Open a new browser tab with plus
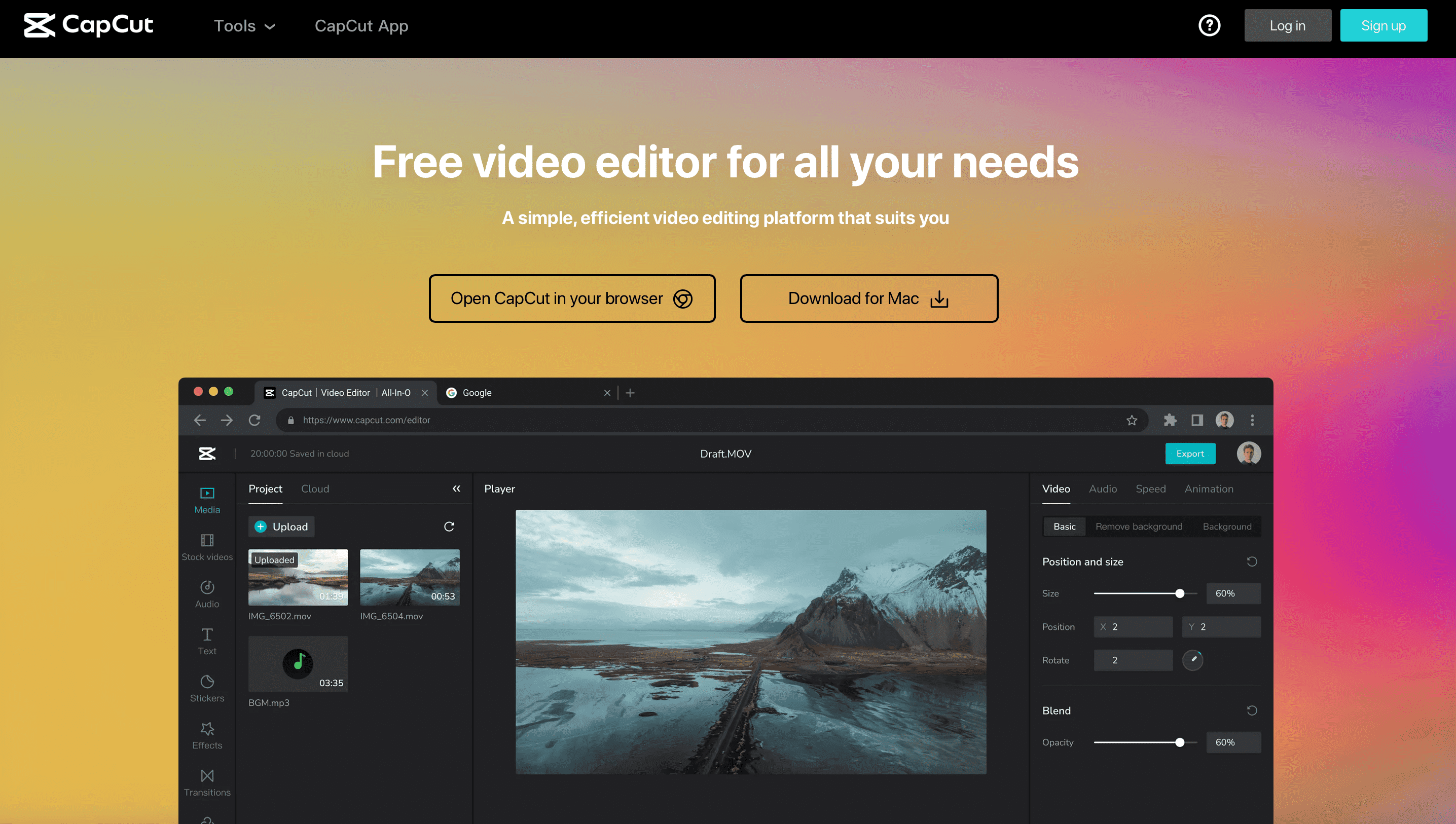1456x824 pixels. [x=630, y=393]
